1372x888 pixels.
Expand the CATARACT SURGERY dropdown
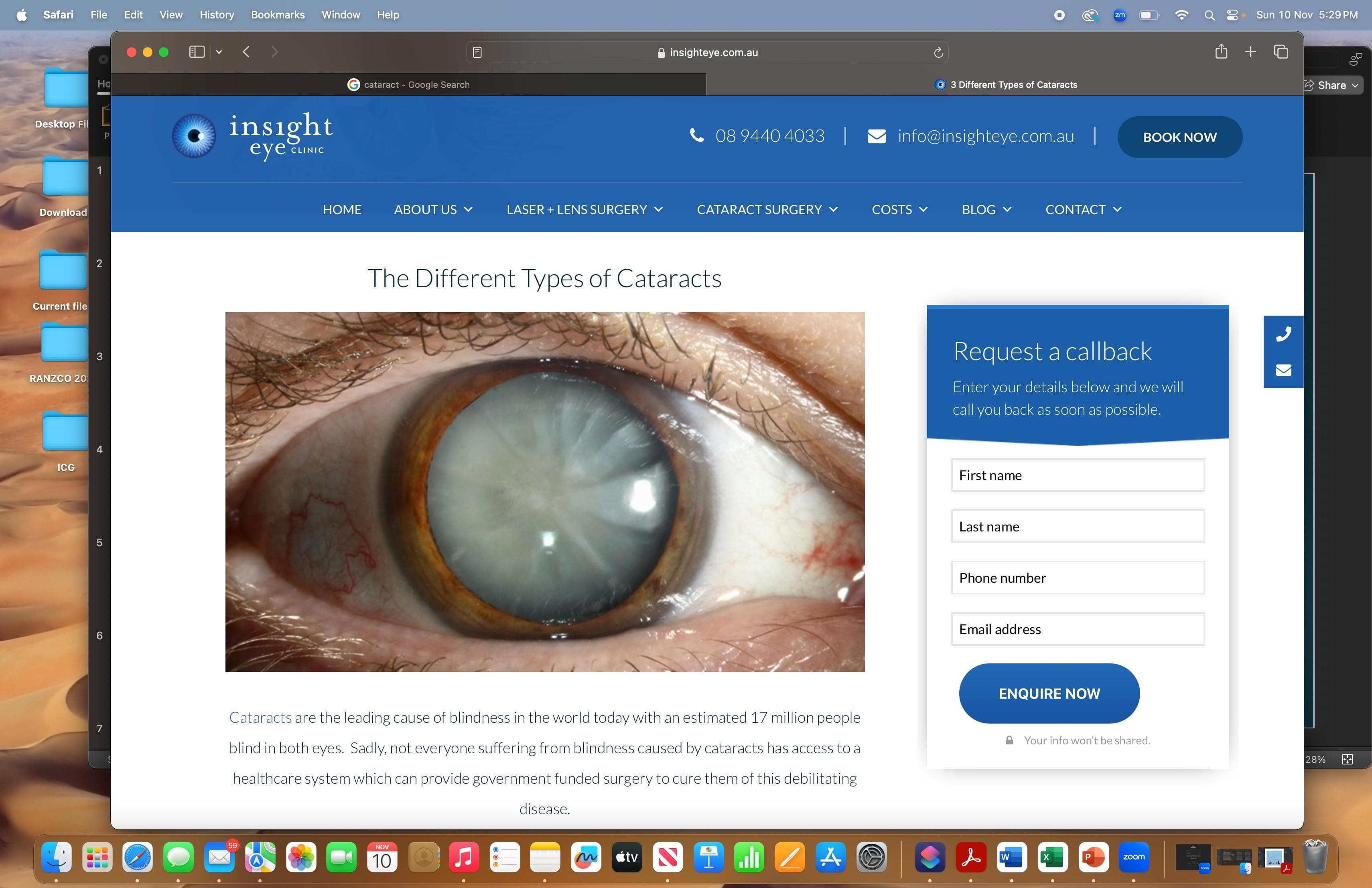pos(767,209)
